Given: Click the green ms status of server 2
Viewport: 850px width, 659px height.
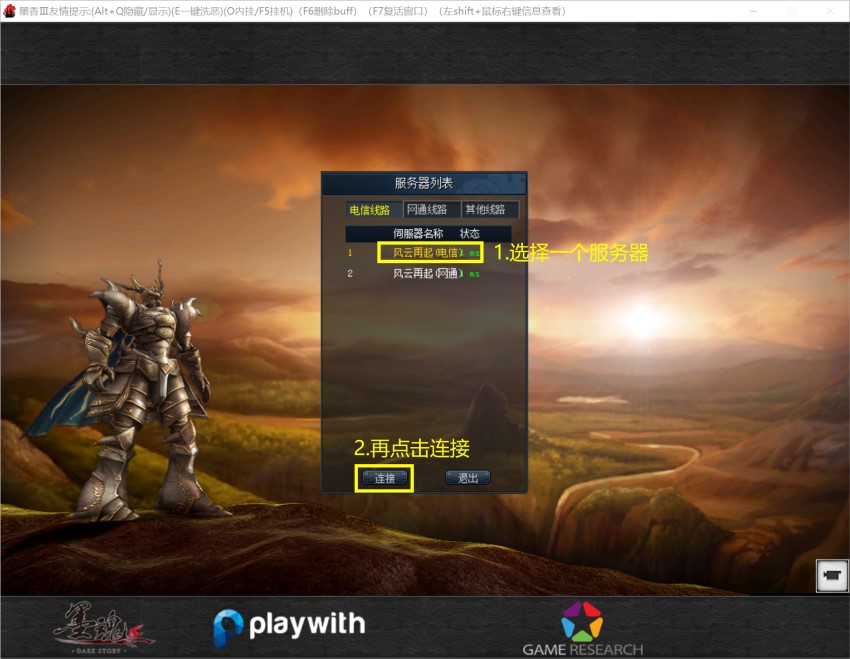Looking at the screenshot, I should pyautogui.click(x=474, y=274).
